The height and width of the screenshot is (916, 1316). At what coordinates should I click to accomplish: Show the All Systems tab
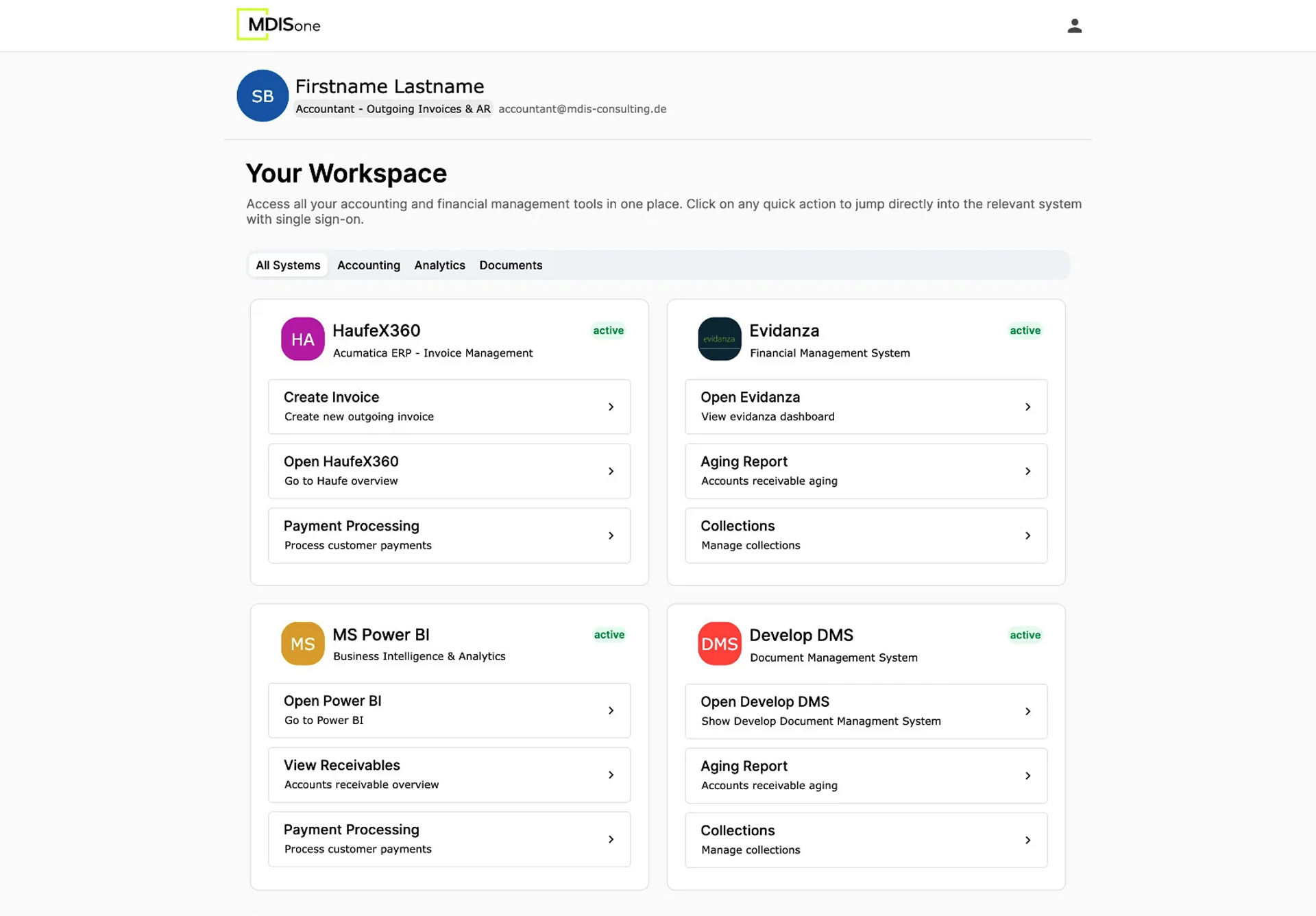tap(288, 265)
